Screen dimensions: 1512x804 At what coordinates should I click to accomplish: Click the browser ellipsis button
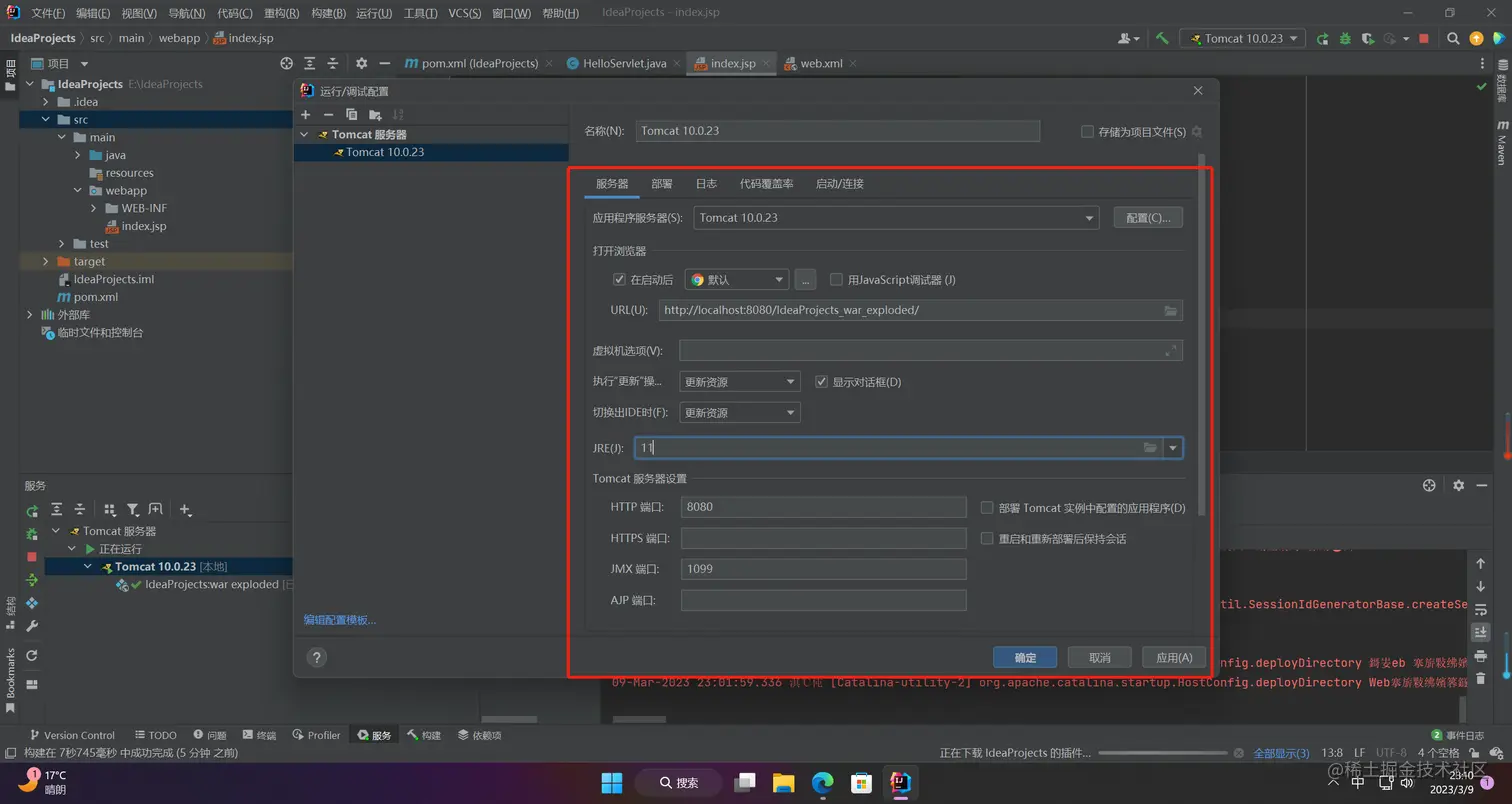click(x=807, y=280)
